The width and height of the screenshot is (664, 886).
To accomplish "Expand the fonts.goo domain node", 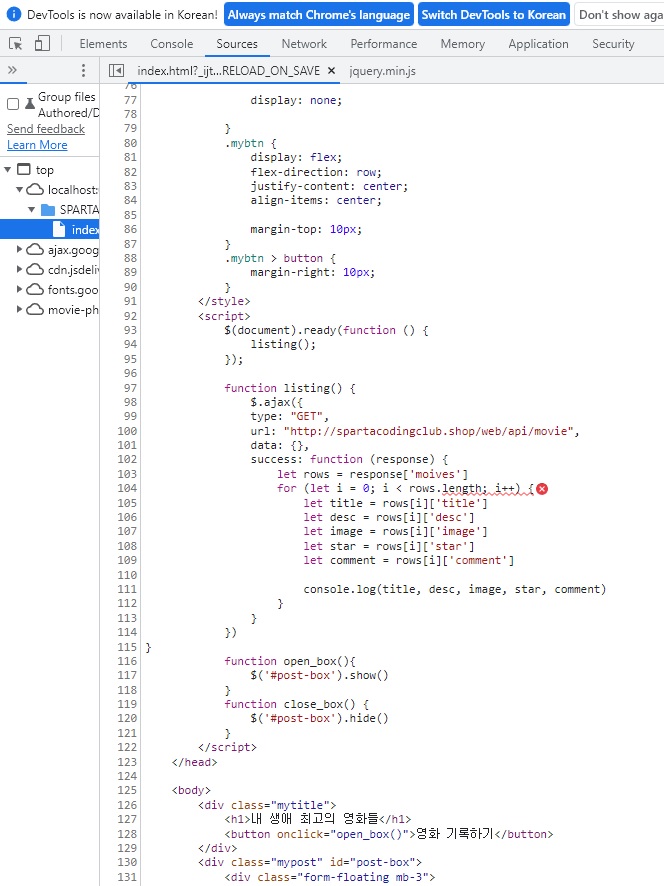I will (x=20, y=289).
